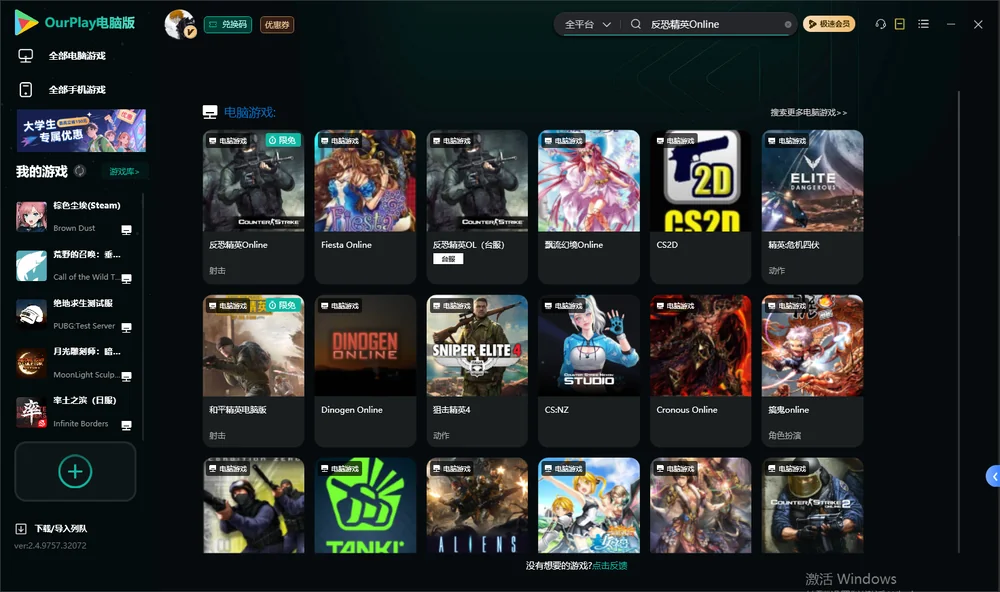Open the 精英:危机四伏 Elite Dangerous card

point(812,207)
